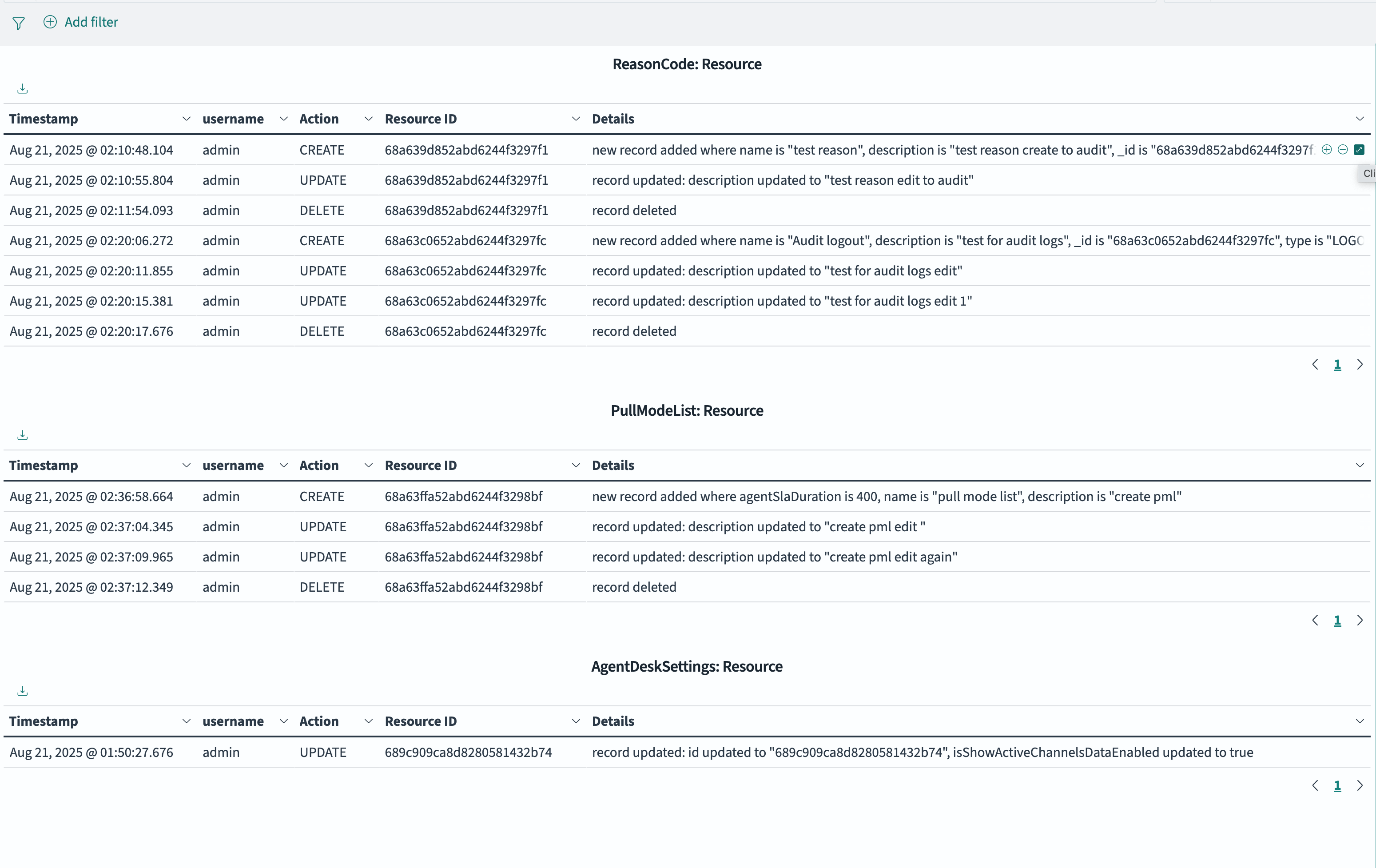Open Resource ID column menu in AgentDeskSettings table
Screen dimensions: 1376x868
pos(576,722)
